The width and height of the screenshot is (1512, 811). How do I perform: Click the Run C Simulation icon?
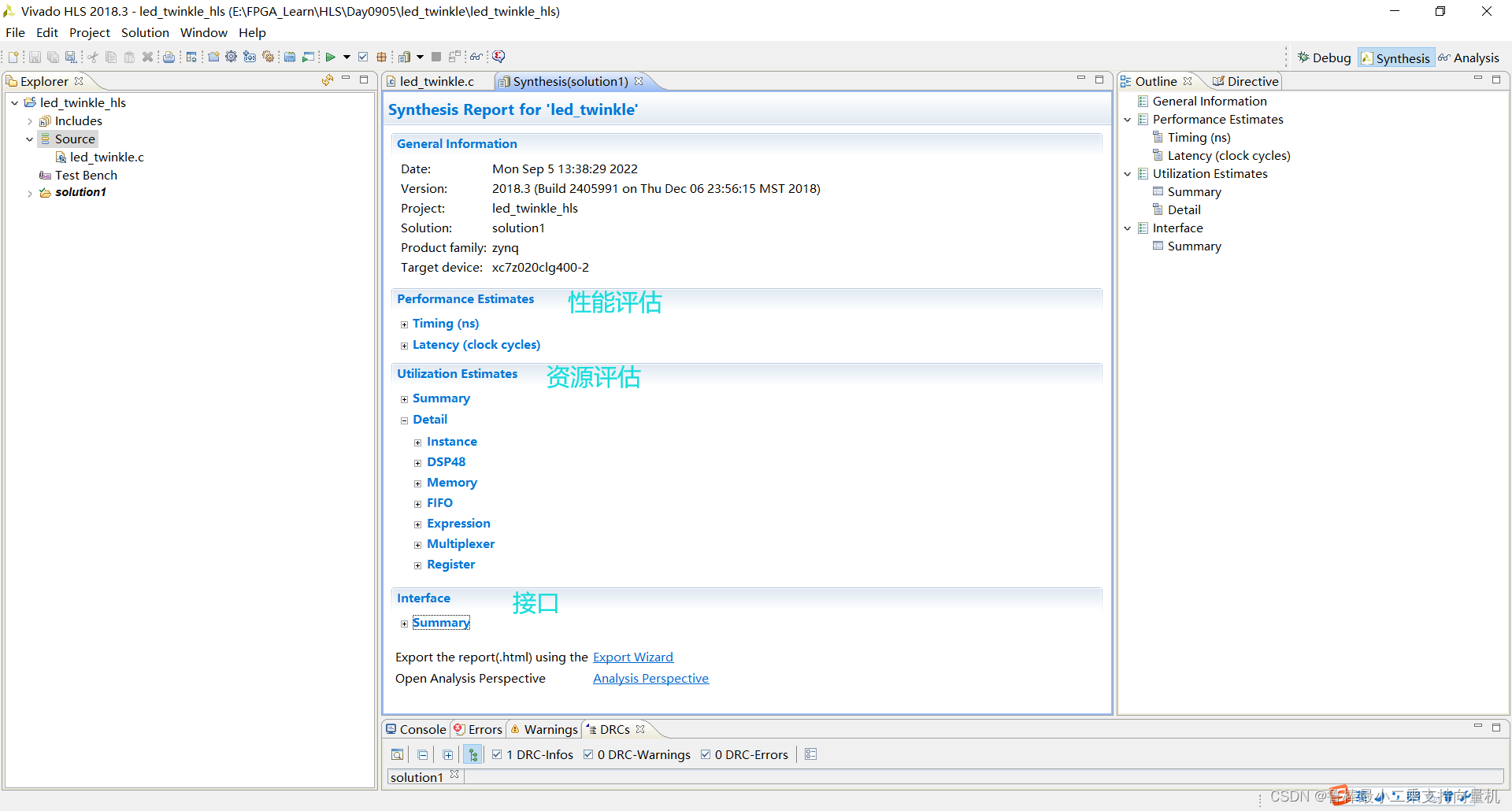coord(308,57)
